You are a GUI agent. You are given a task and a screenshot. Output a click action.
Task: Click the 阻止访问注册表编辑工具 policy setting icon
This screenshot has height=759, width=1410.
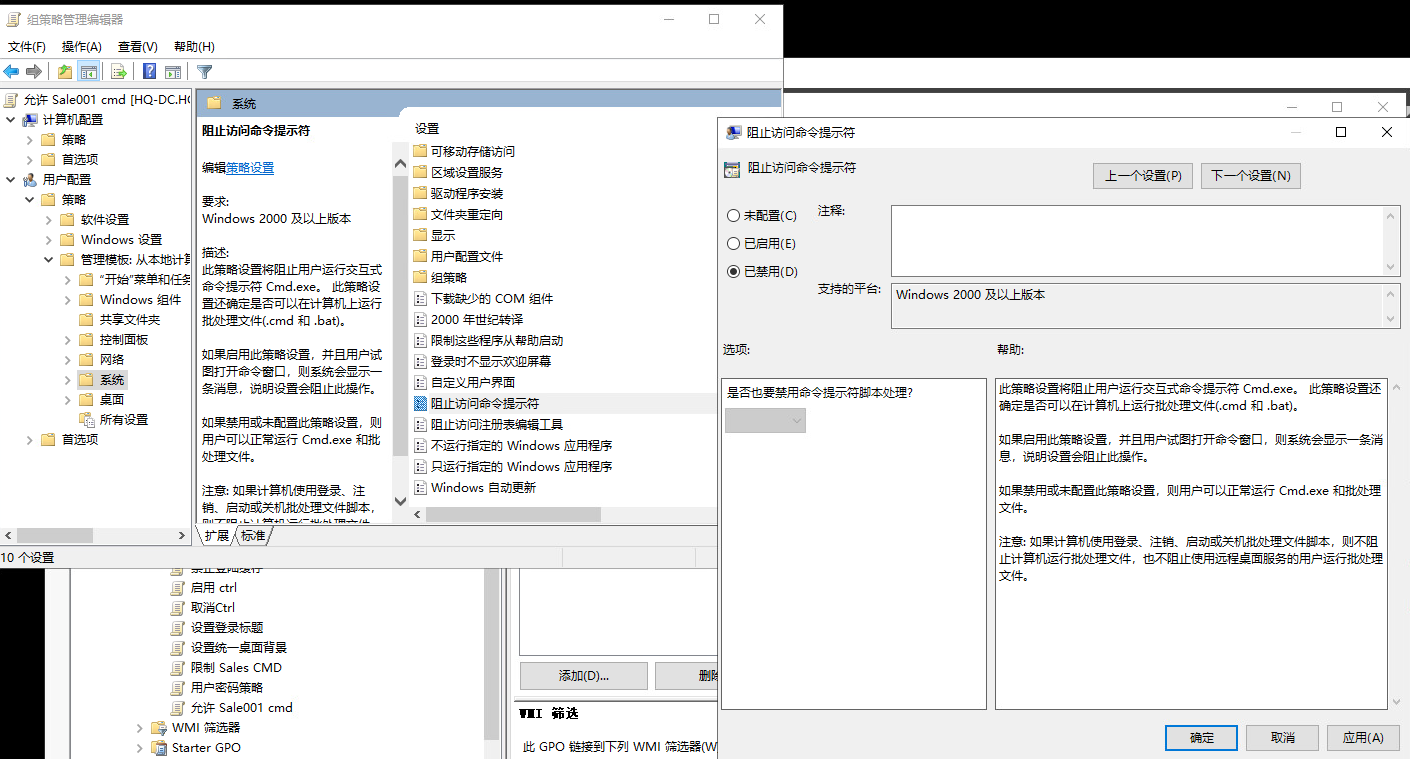click(420, 424)
